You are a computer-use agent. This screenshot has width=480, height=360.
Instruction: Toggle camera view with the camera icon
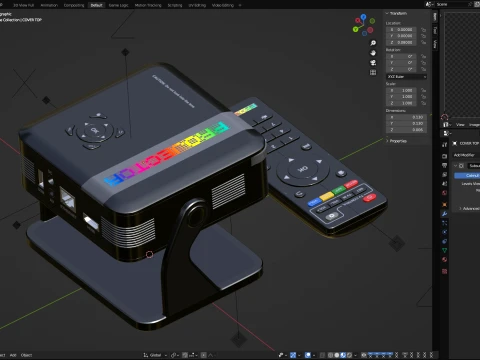point(373,63)
